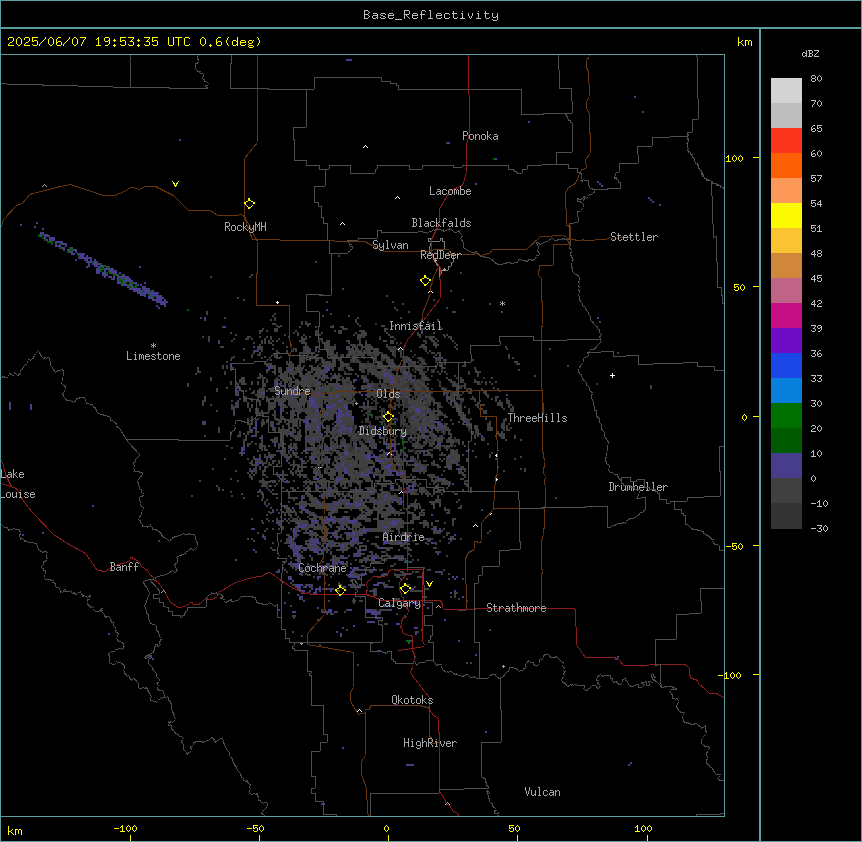This screenshot has width=862, height=842.
Task: Click the legend value 80
Action: (816, 79)
